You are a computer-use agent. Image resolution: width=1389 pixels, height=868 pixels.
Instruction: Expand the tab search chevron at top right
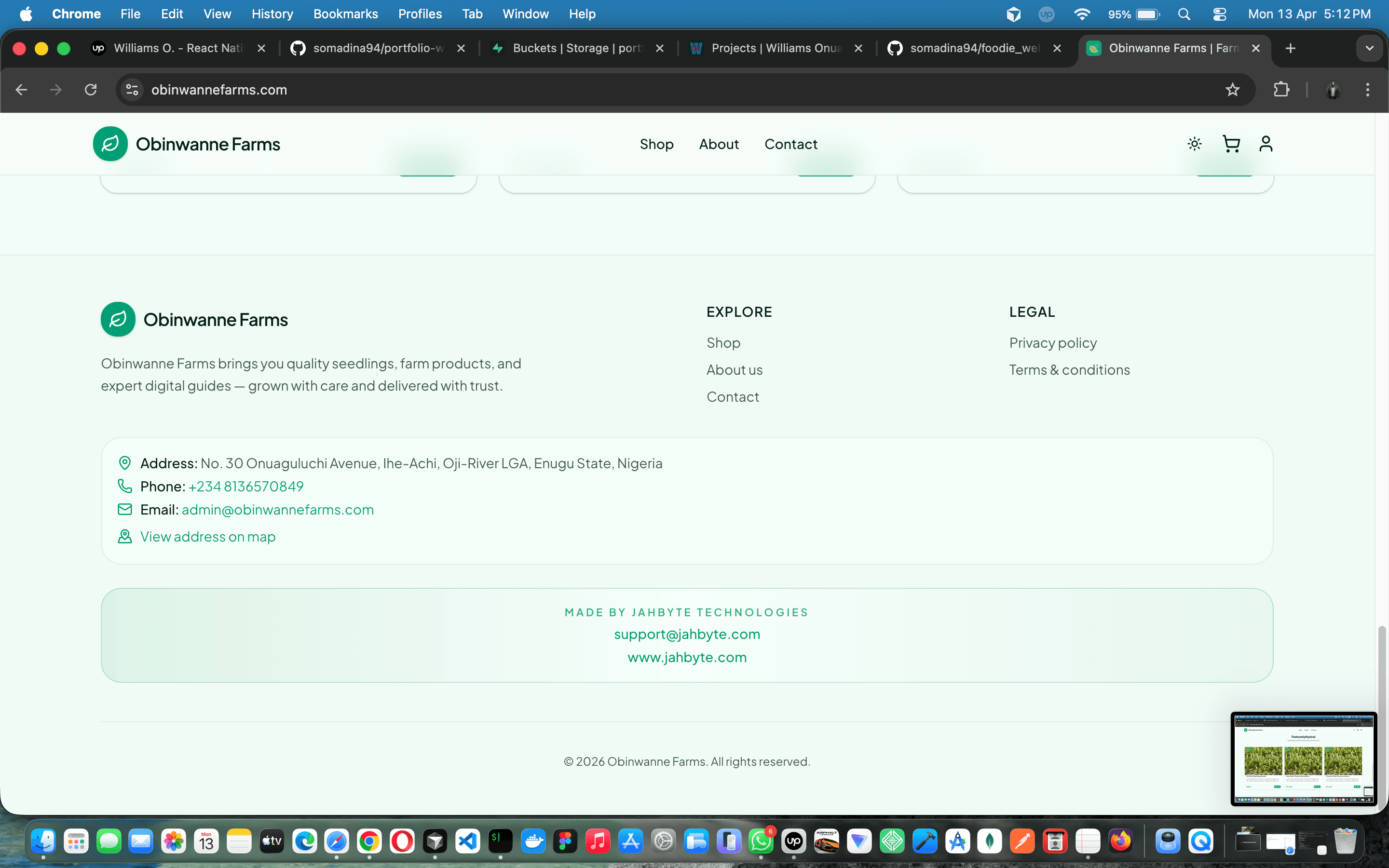click(1370, 48)
